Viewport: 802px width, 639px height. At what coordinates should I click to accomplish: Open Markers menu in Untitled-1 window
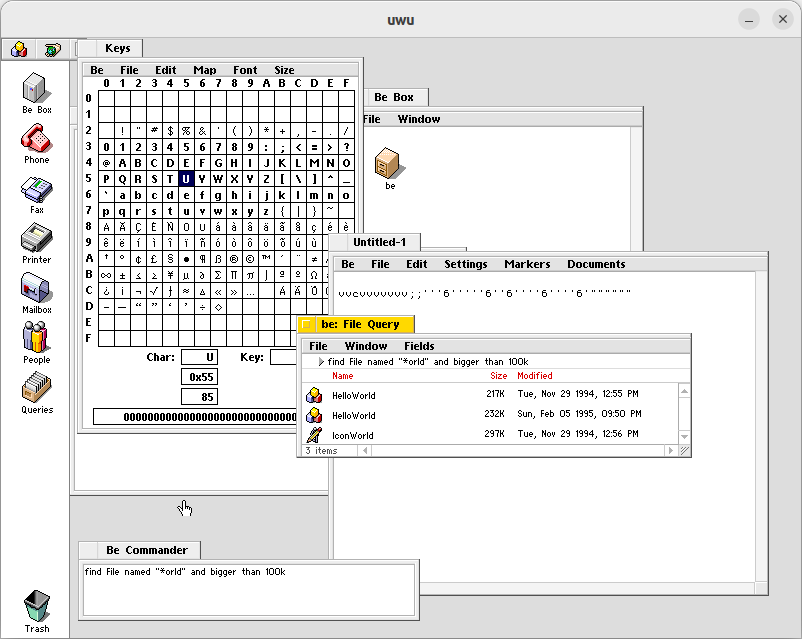point(527,264)
